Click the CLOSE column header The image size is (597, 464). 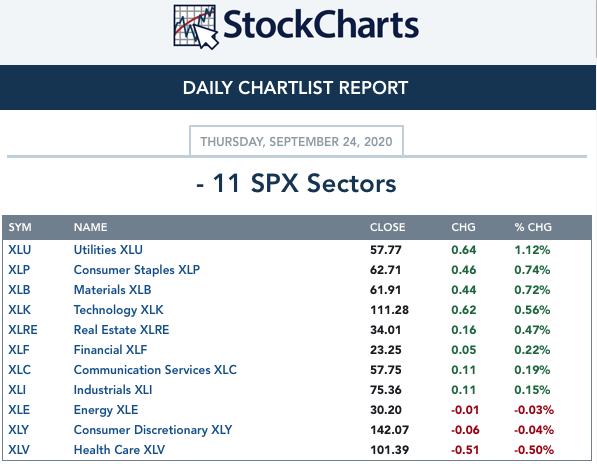pyautogui.click(x=388, y=227)
